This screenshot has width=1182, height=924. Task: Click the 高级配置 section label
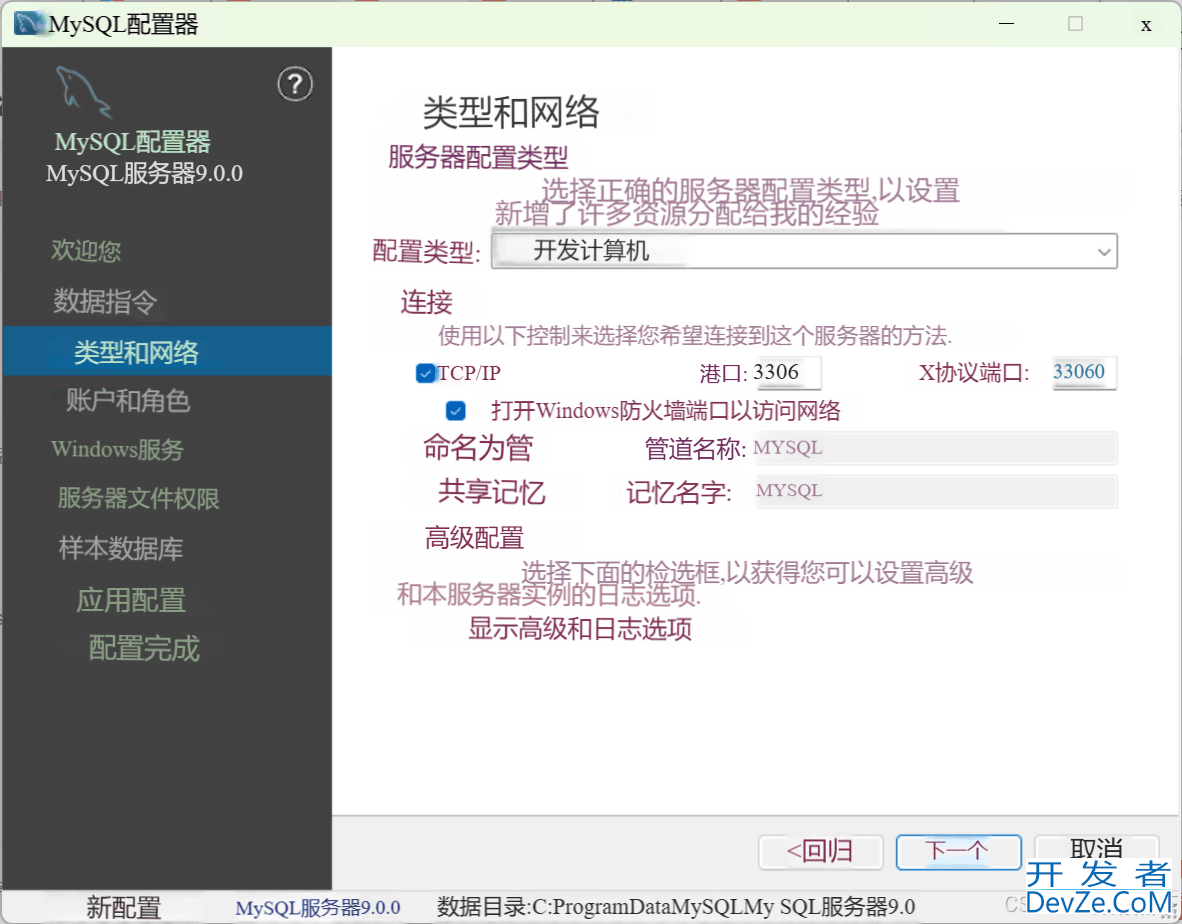coord(474,538)
